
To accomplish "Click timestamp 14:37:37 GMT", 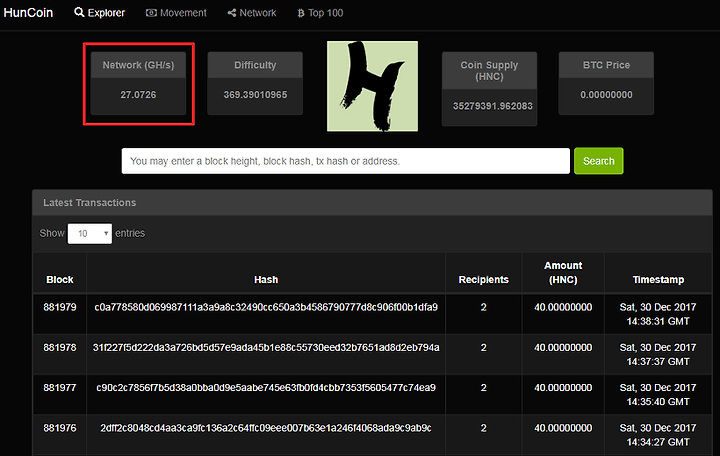I will pyautogui.click(x=658, y=362).
